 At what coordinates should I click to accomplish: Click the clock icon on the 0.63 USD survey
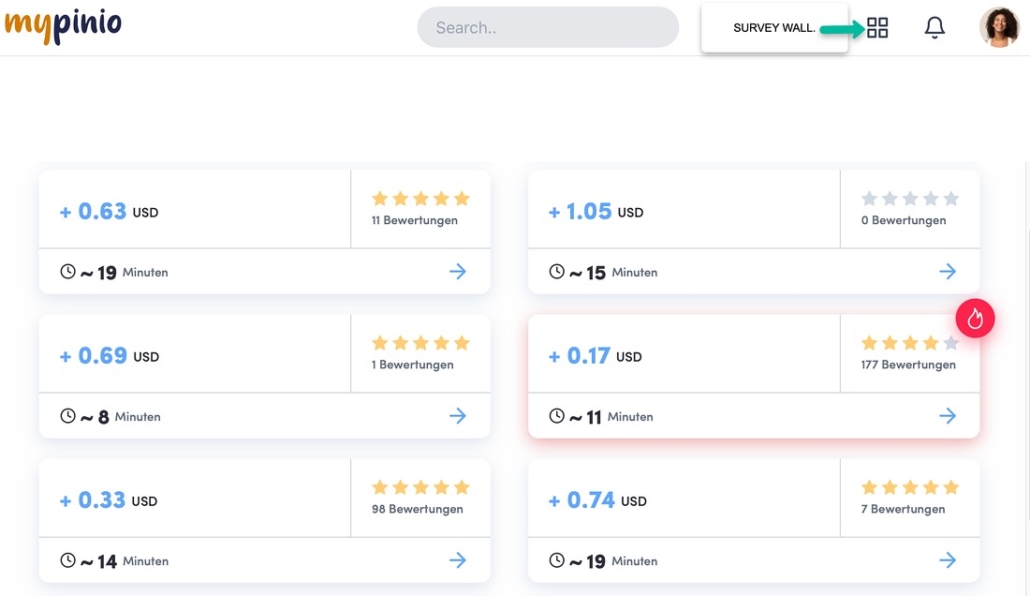coord(67,271)
